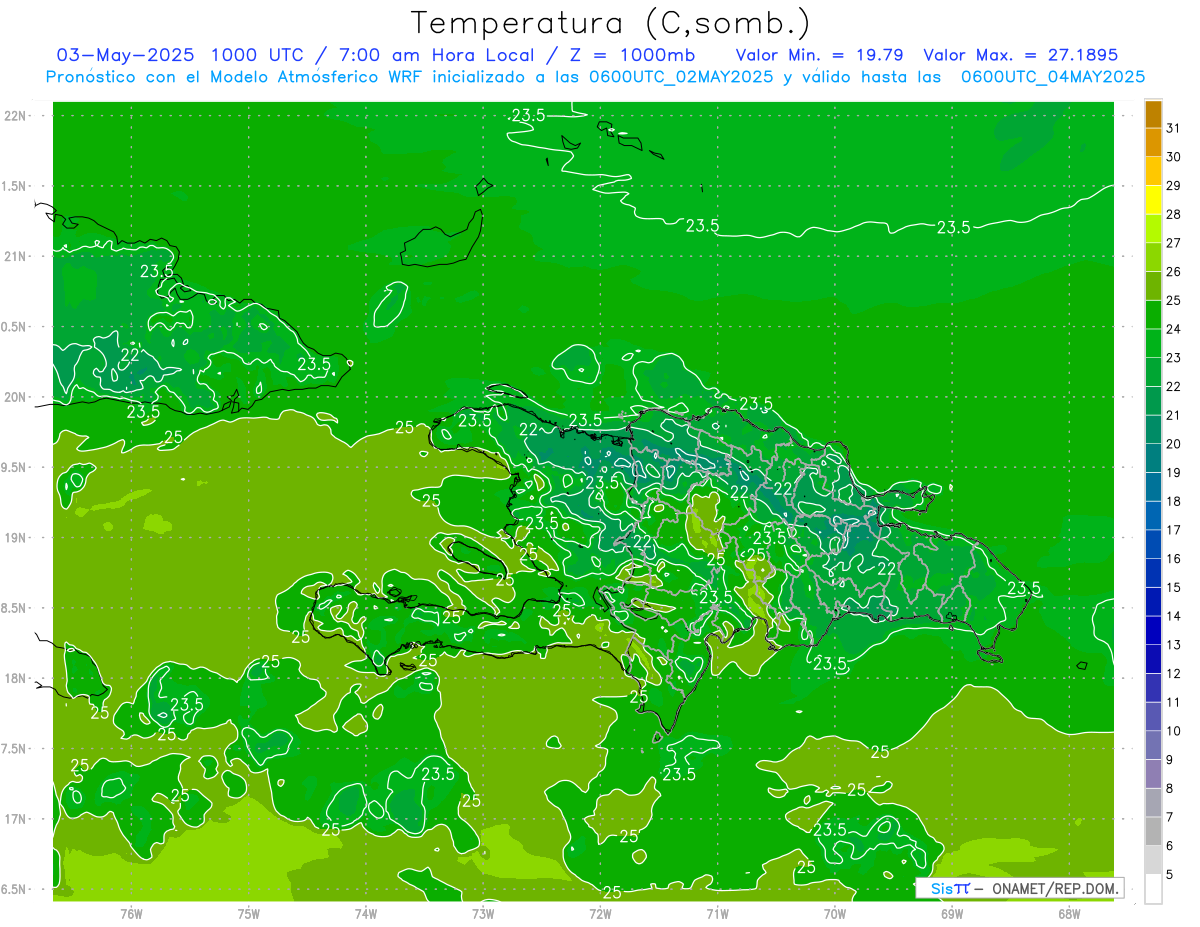Viewport: 1200px width, 927px height.
Task: Click the "21N" latitude axis label
Action: (16, 256)
